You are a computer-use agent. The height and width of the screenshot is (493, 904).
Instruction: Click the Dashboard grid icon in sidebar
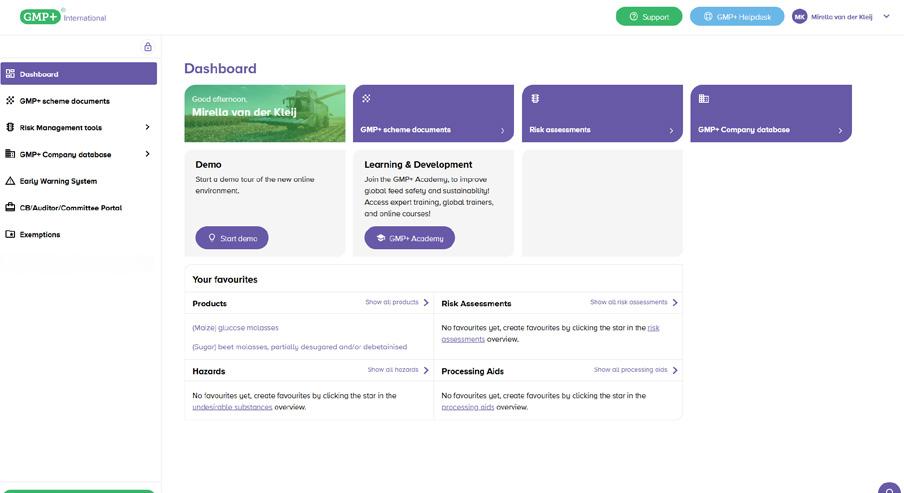(x=10, y=74)
